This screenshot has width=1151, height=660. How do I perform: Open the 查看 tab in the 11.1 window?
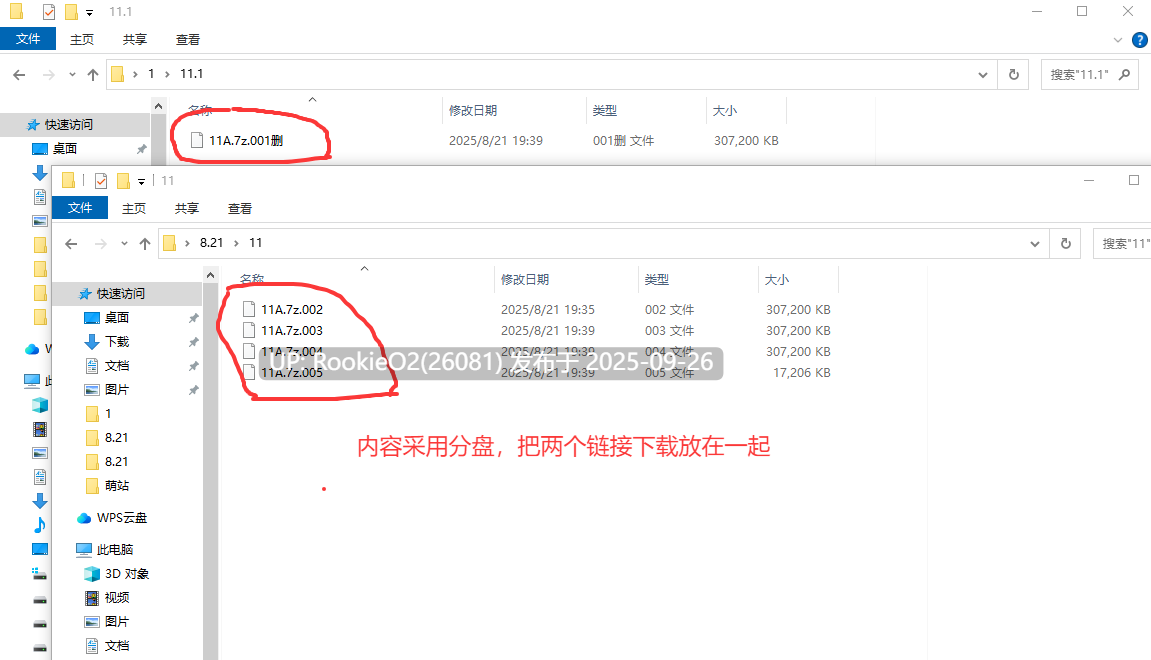(x=188, y=40)
